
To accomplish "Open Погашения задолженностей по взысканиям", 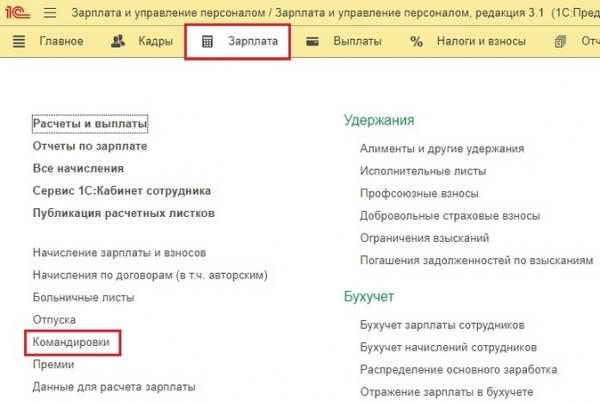I will pos(476,260).
